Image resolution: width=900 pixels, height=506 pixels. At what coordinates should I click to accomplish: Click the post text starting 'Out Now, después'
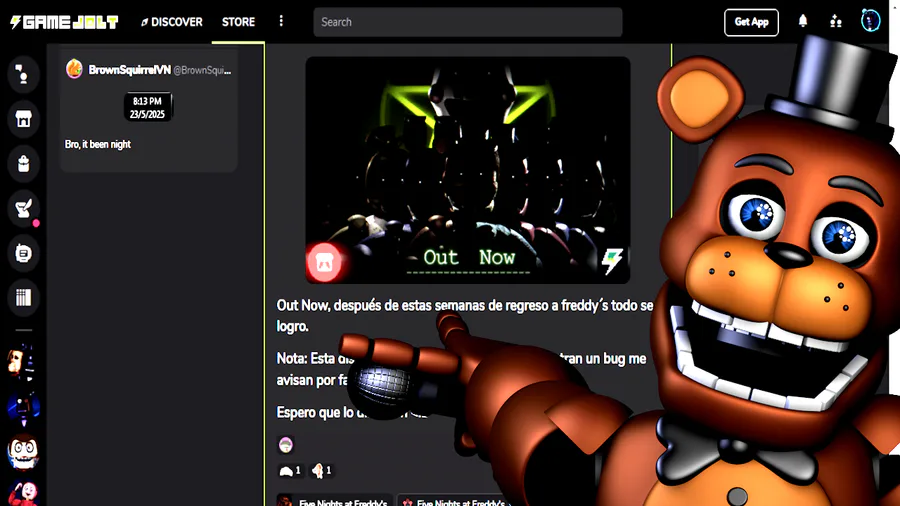pyautogui.click(x=465, y=316)
